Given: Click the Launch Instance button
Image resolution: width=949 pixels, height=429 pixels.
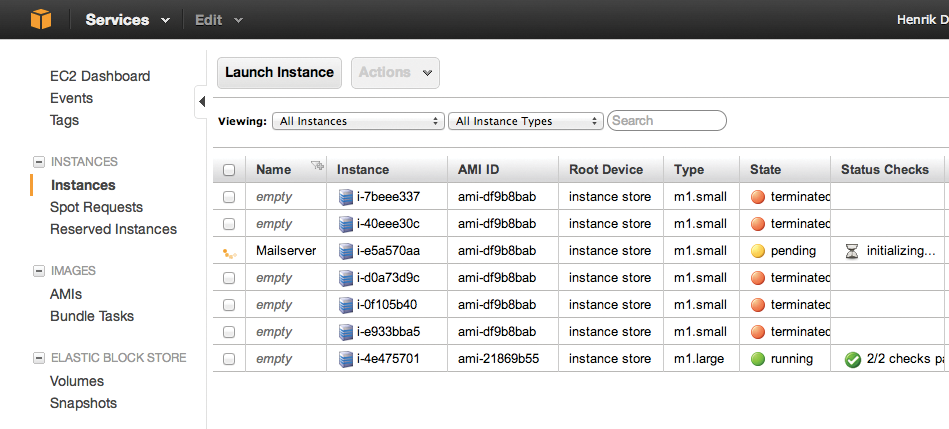Looking at the screenshot, I should 279,72.
